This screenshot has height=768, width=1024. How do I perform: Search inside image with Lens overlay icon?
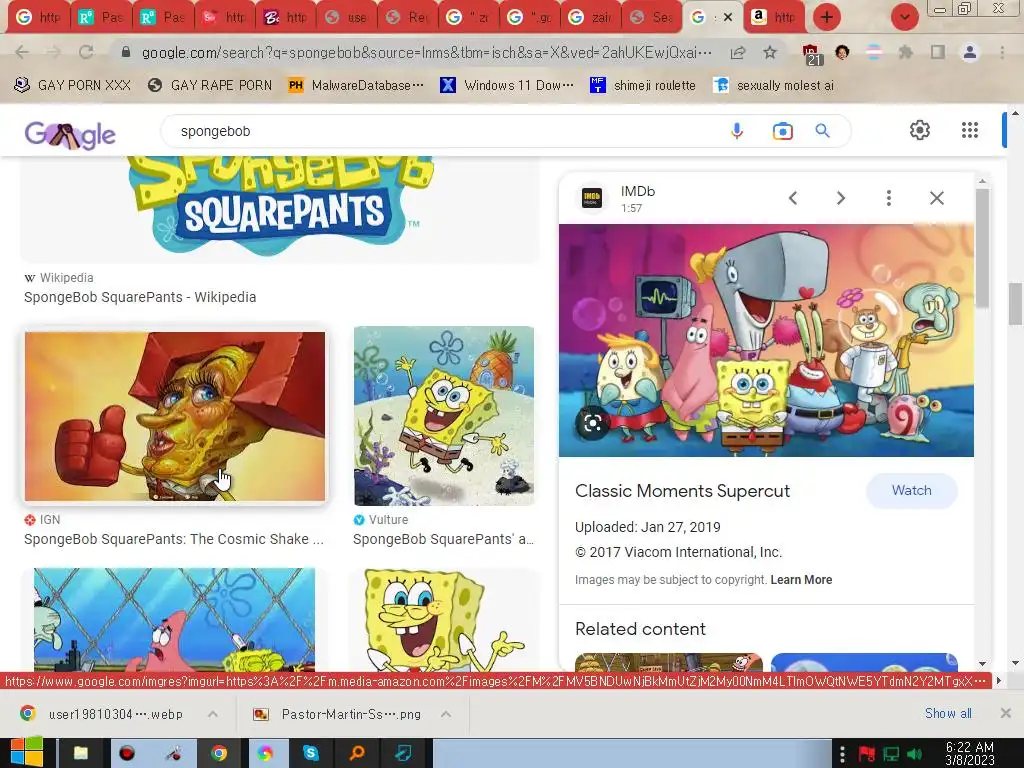(x=593, y=423)
